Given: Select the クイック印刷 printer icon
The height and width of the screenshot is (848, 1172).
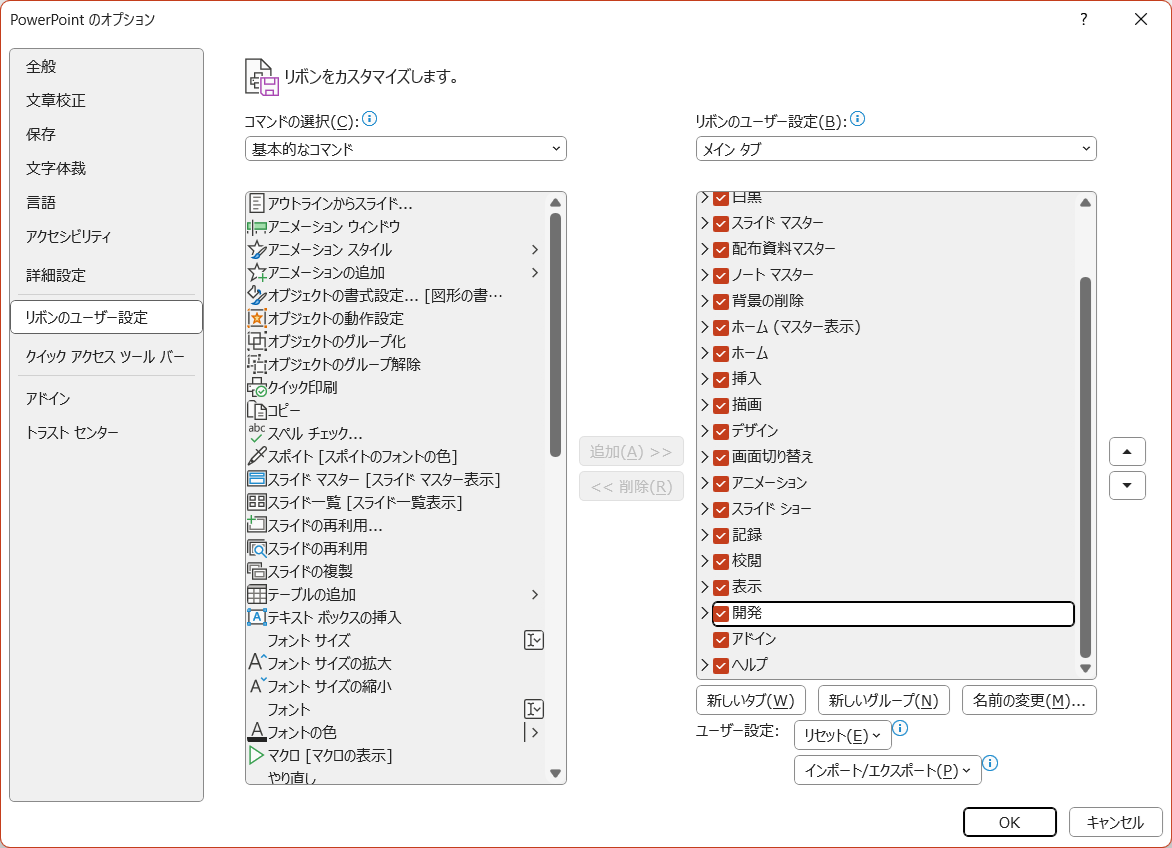Looking at the screenshot, I should (x=256, y=388).
